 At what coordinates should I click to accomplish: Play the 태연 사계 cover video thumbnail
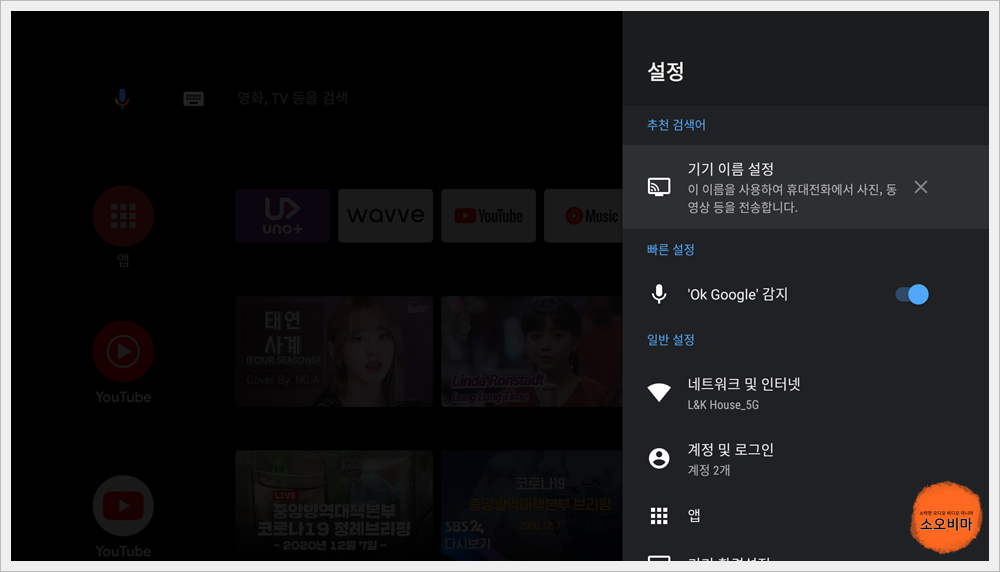point(334,351)
